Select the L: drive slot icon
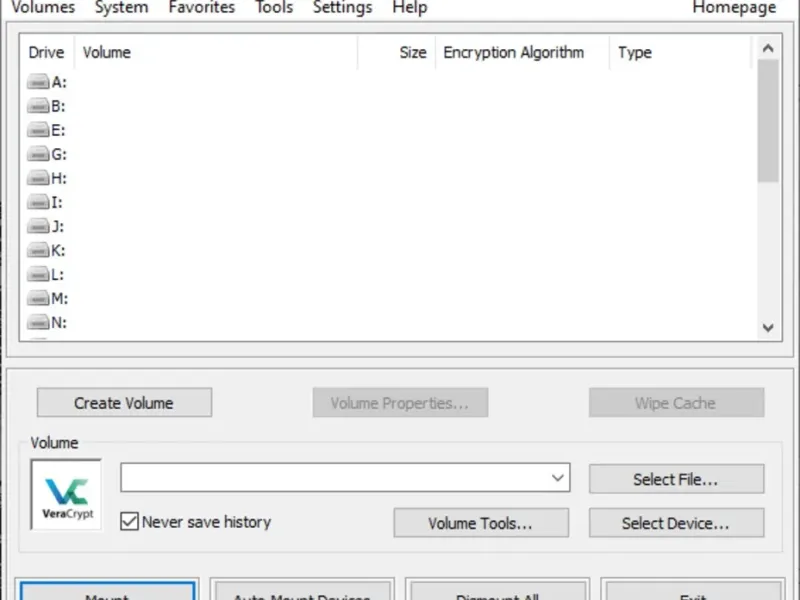The image size is (800, 600). pyautogui.click(x=38, y=274)
